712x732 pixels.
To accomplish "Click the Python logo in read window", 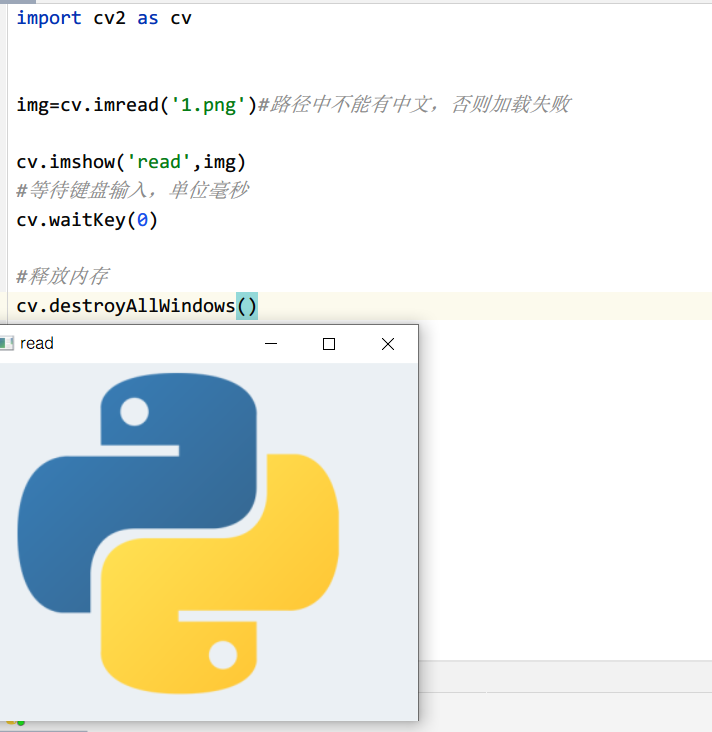I will click(178, 533).
